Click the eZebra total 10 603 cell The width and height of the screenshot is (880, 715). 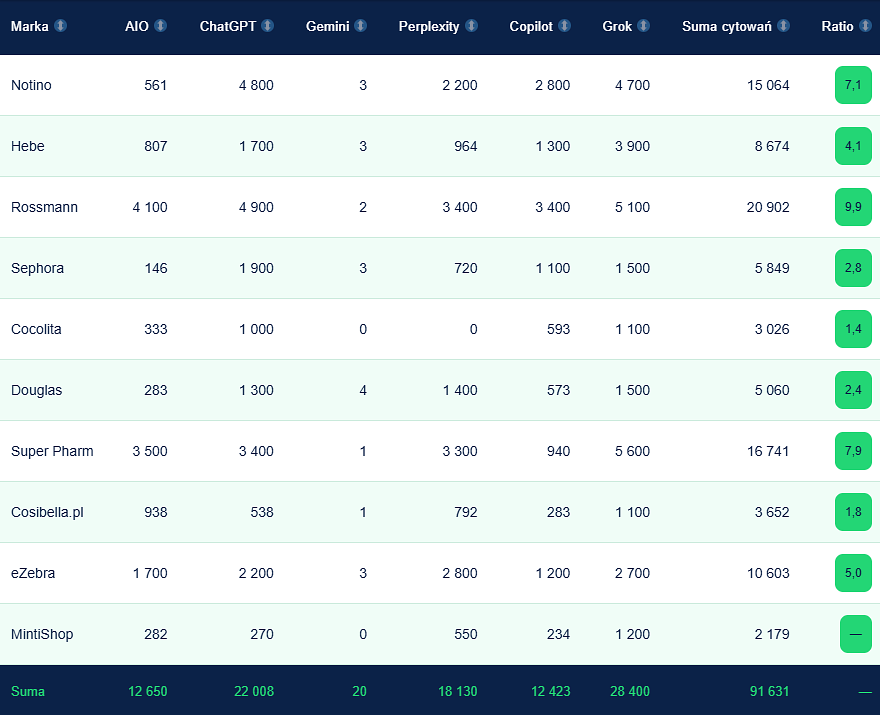click(768, 573)
